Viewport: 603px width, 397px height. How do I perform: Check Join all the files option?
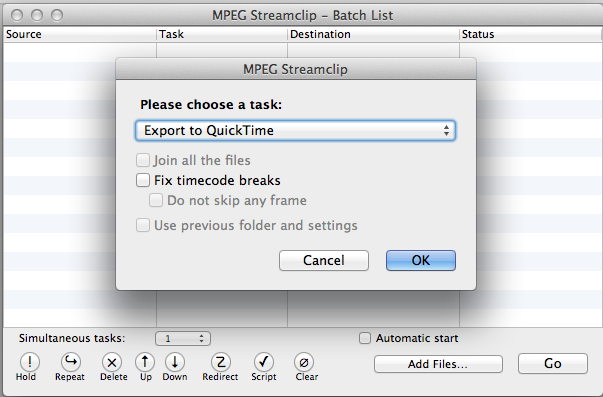tap(143, 160)
